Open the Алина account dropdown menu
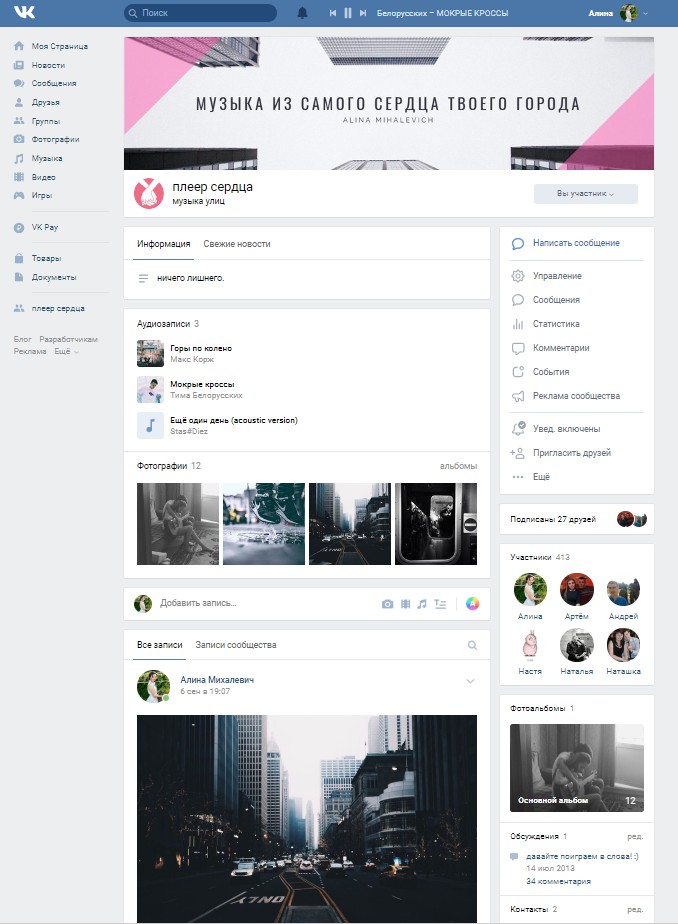Image resolution: width=678 pixels, height=924 pixels. (x=619, y=13)
